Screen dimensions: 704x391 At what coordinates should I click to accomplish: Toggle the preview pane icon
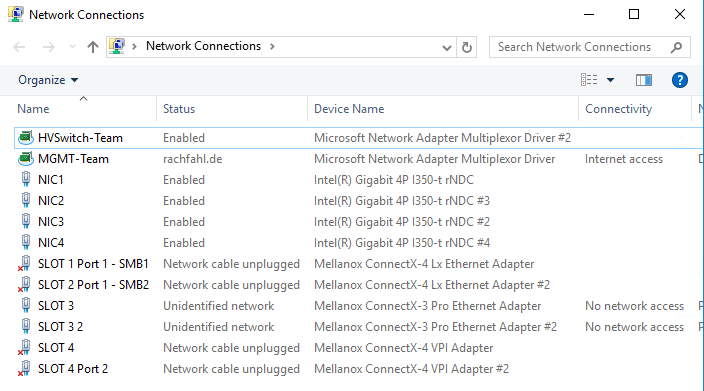point(644,80)
